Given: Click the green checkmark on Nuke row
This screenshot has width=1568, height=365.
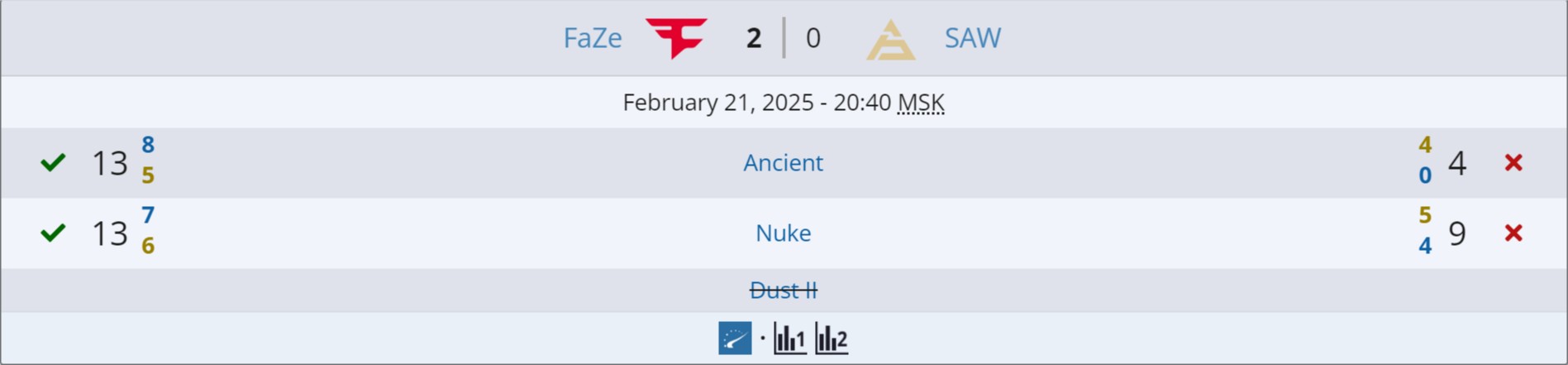Looking at the screenshot, I should (53, 233).
